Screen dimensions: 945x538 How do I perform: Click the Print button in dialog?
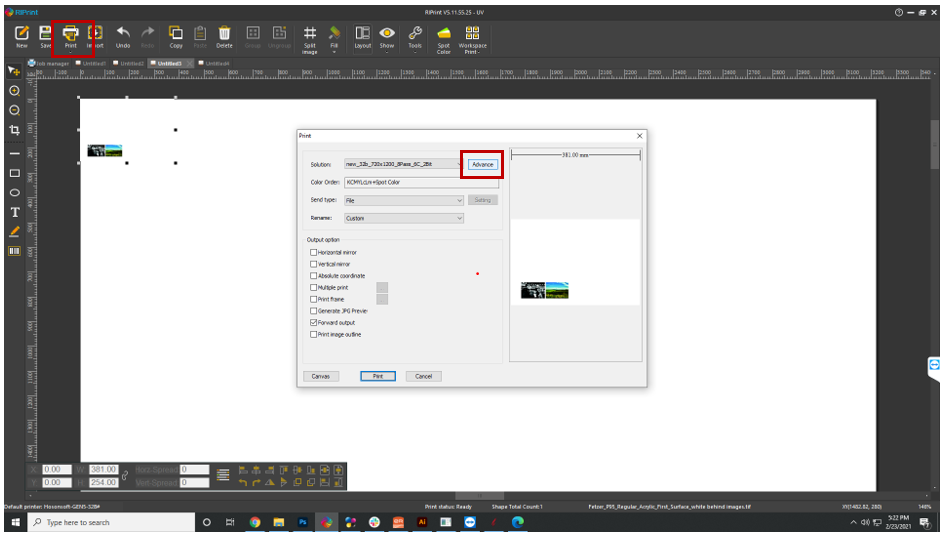378,376
